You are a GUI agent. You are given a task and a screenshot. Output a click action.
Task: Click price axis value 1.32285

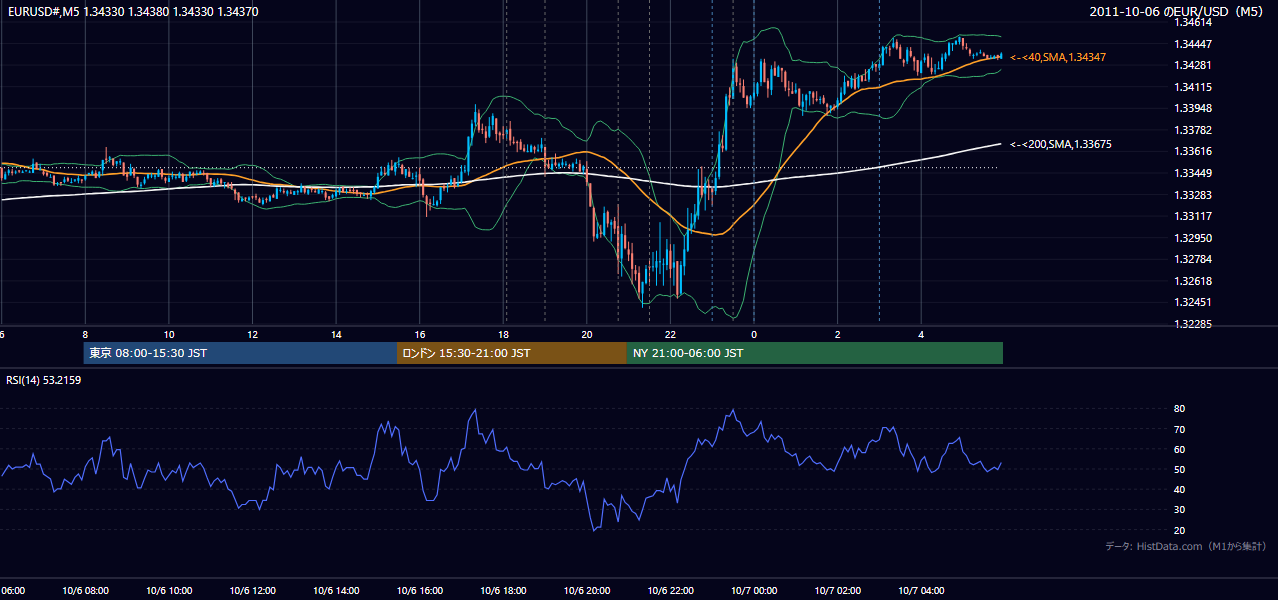point(1193,324)
